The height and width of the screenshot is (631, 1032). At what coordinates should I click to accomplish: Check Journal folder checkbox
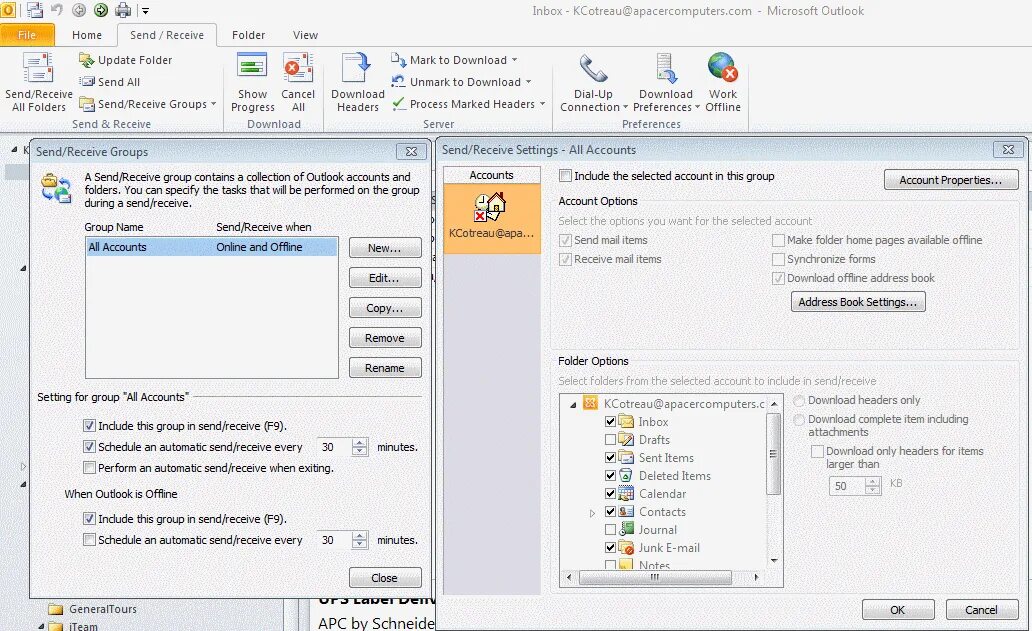click(610, 530)
